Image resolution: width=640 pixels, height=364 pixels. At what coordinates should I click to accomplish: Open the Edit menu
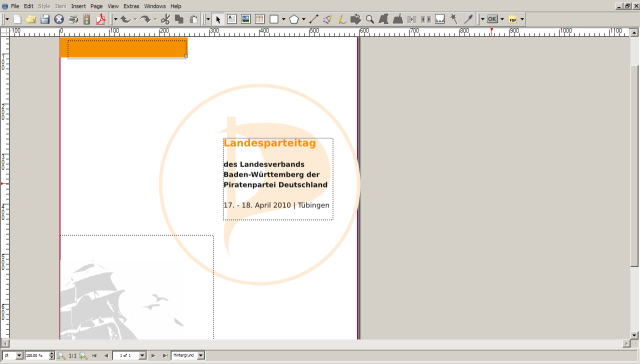coord(29,6)
